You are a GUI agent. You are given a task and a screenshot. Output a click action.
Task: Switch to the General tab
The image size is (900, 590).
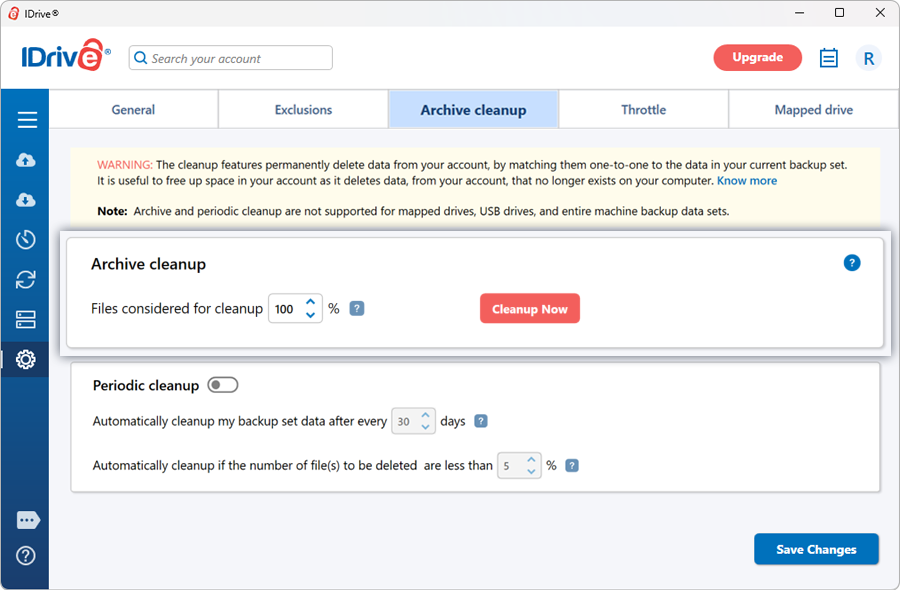(133, 110)
